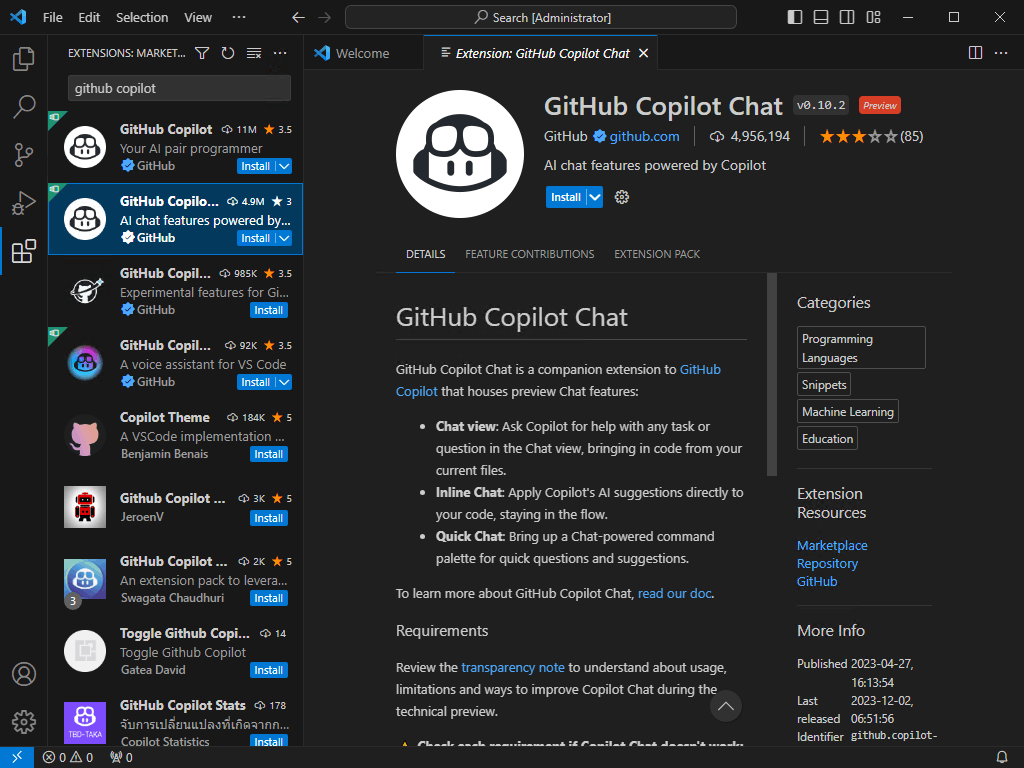Select the Snippets category
Image resolution: width=1024 pixels, height=768 pixels.
[x=824, y=385]
